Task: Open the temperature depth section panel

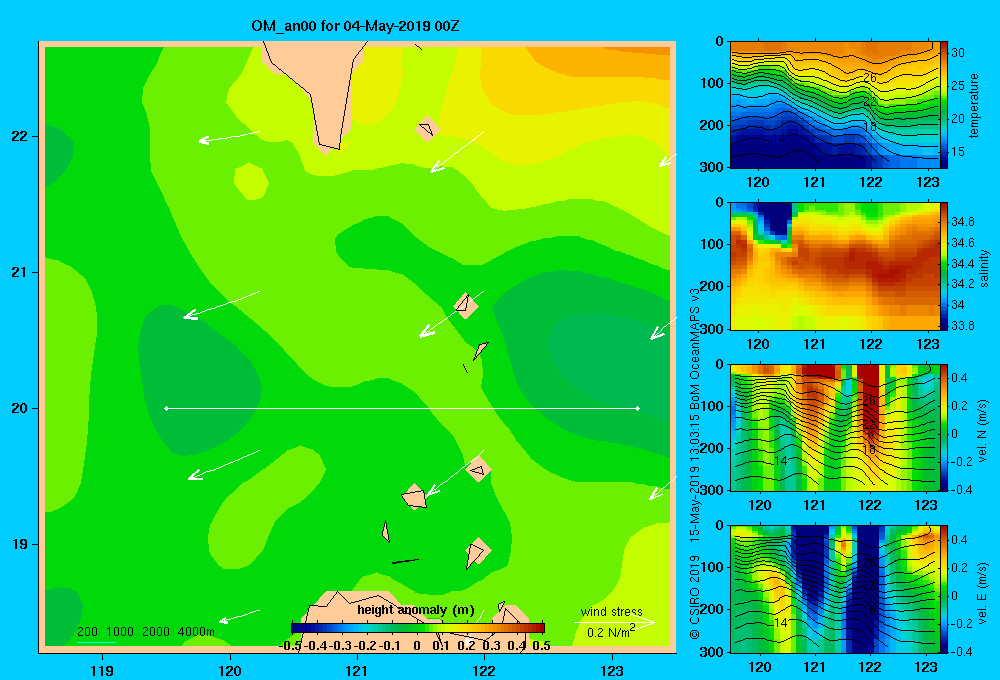Action: coord(835,105)
